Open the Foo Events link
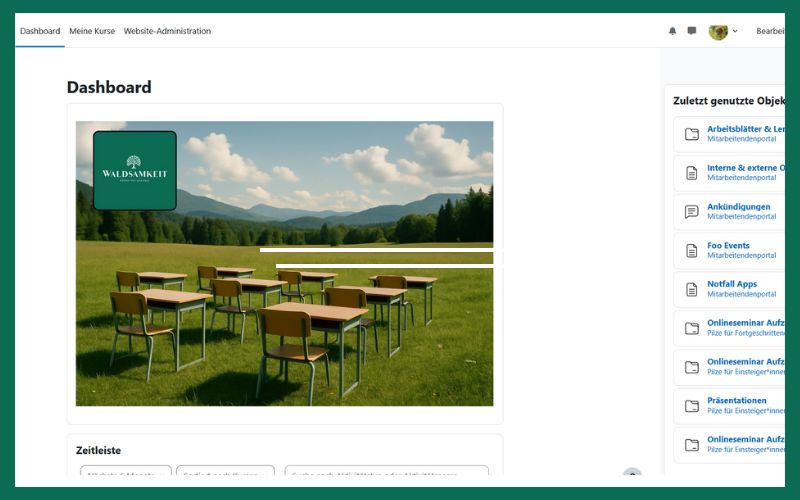The image size is (800, 500). pyautogui.click(x=728, y=245)
